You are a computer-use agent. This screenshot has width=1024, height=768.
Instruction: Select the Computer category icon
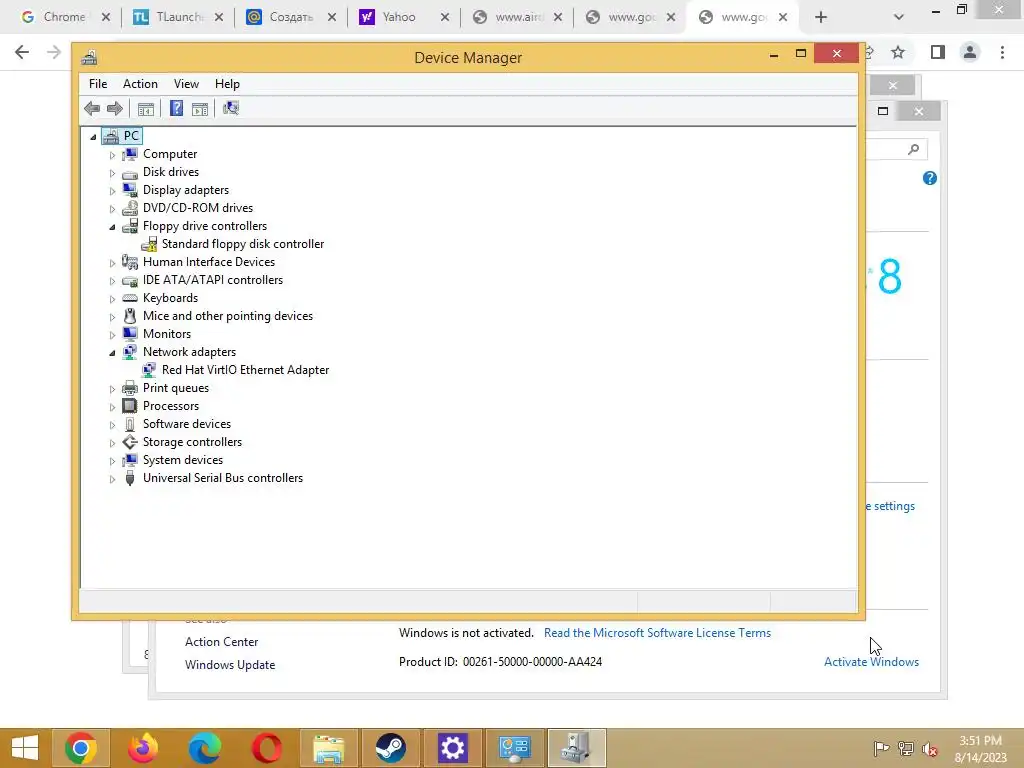coord(130,154)
